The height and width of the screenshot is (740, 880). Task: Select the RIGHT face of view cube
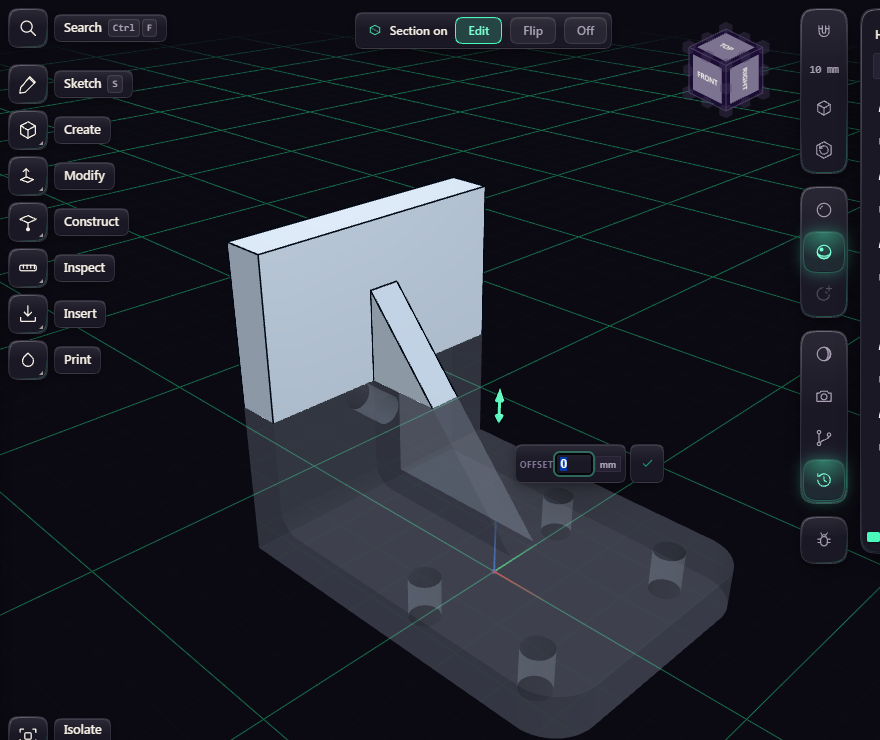pos(744,78)
